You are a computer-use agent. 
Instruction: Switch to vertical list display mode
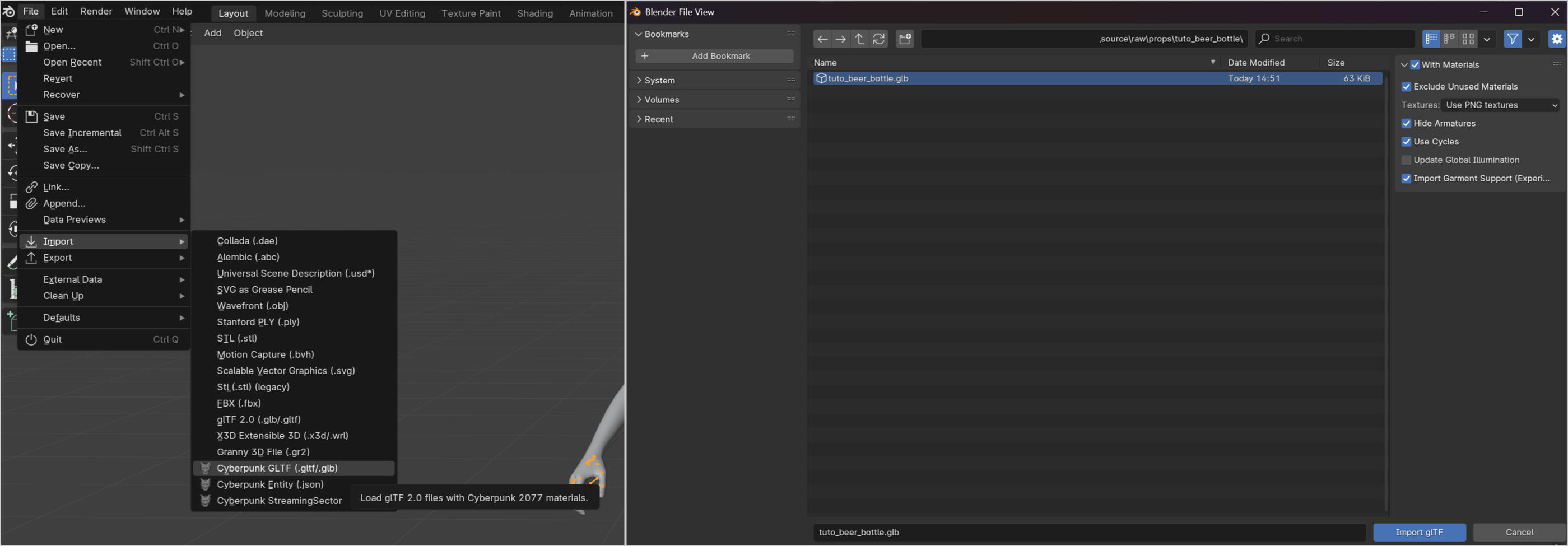[x=1431, y=39]
